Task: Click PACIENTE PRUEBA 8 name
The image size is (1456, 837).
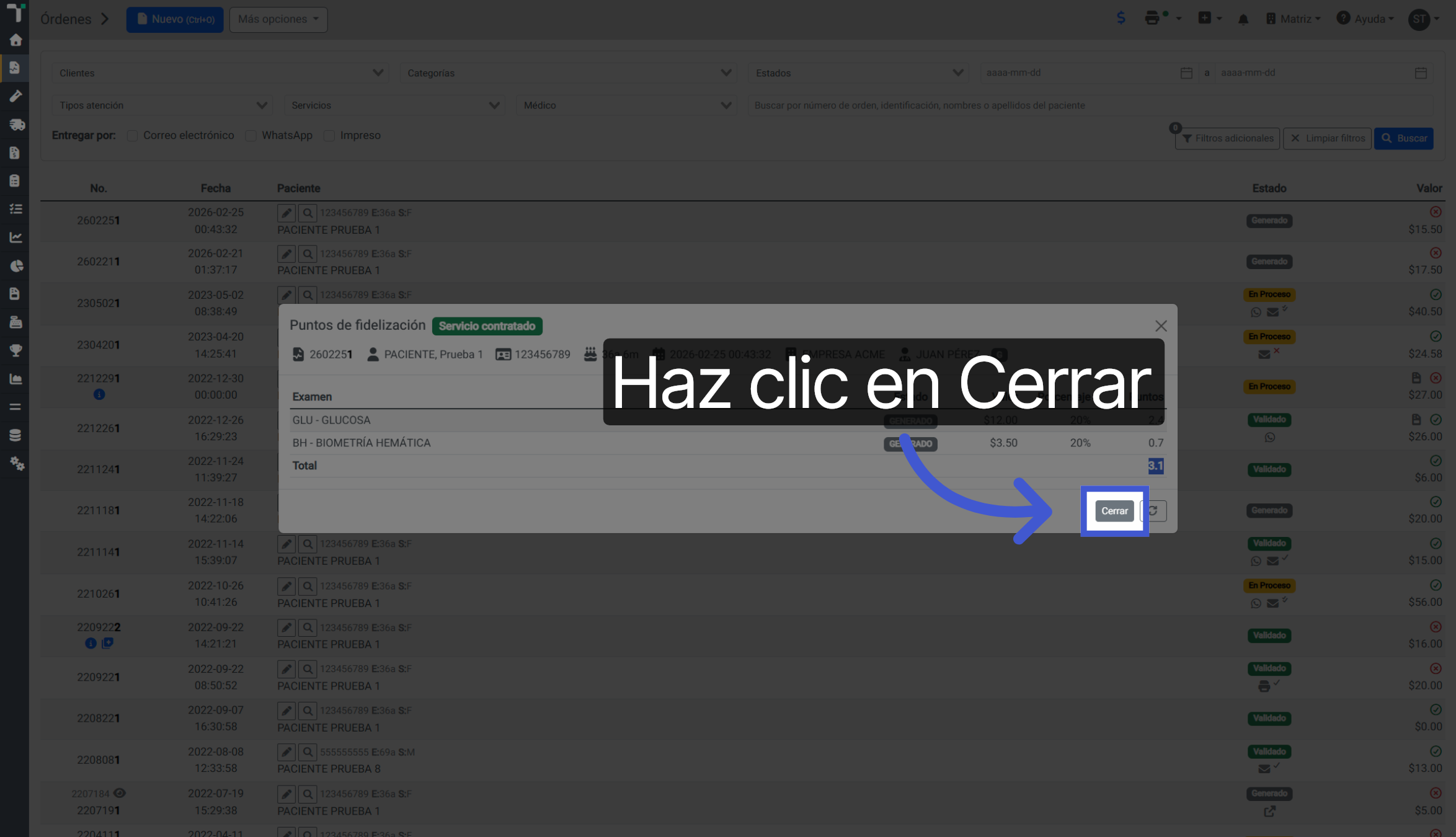Action: [x=329, y=769]
